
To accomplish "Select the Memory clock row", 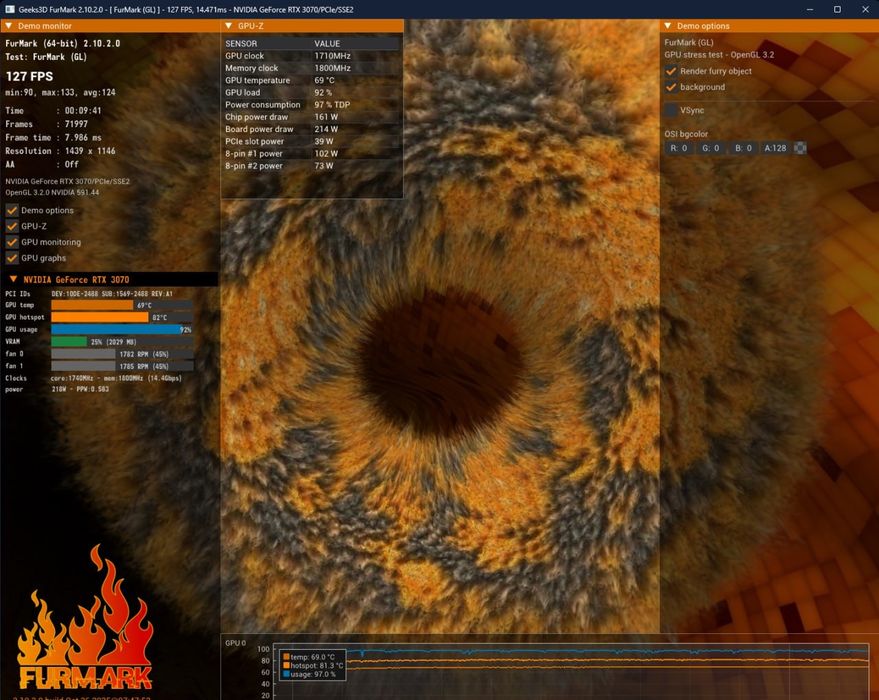I will 312,68.
